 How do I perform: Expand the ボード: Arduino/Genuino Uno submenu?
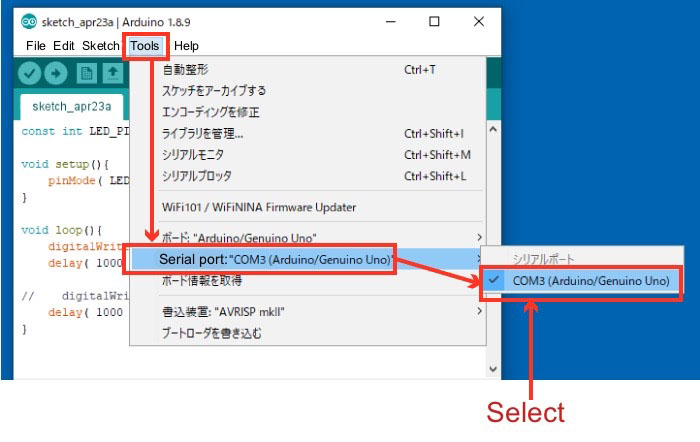pyautogui.click(x=308, y=237)
